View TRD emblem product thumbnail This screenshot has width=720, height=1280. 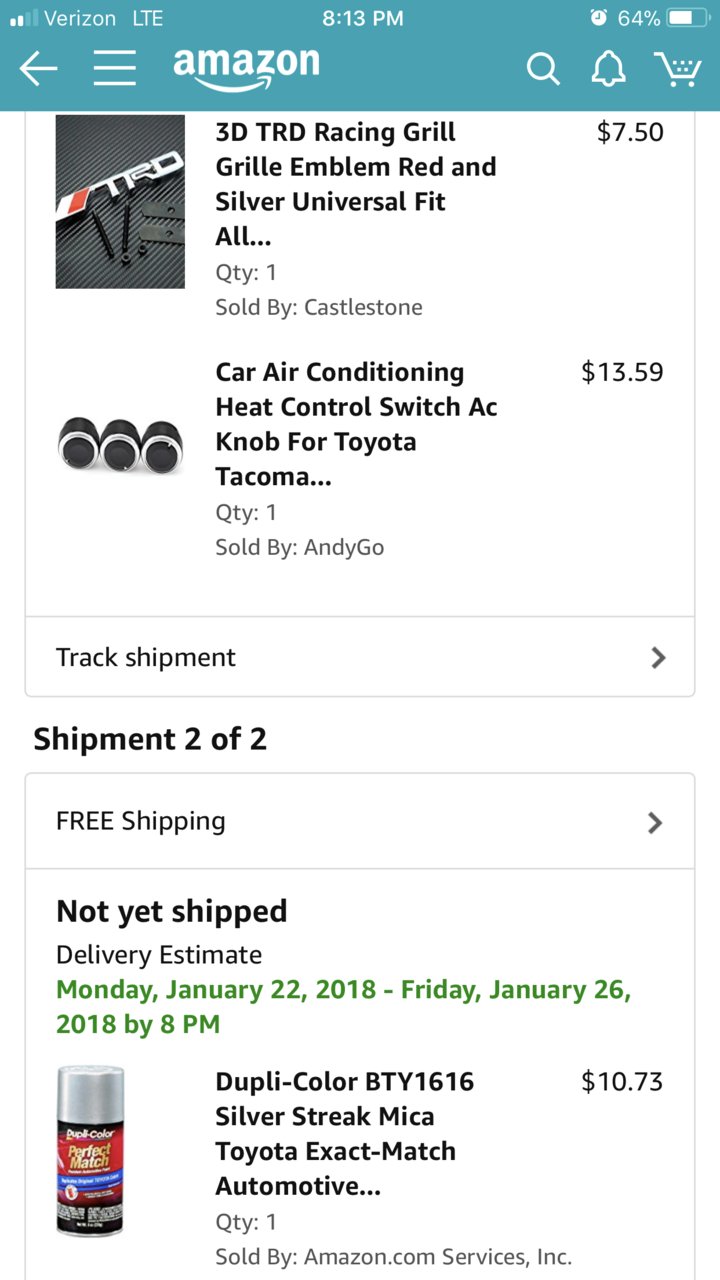(120, 202)
